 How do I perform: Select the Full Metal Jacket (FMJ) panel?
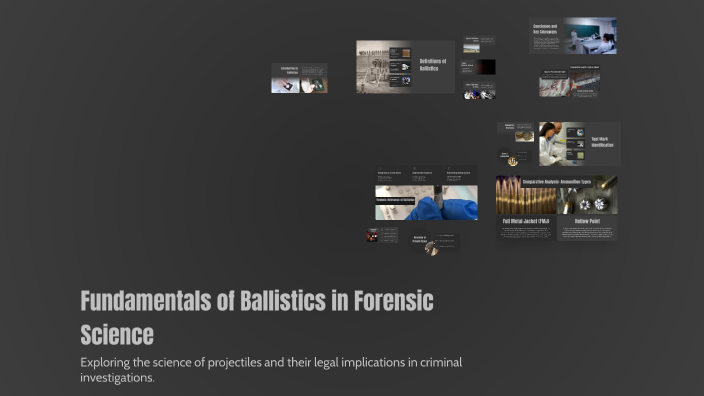click(526, 228)
